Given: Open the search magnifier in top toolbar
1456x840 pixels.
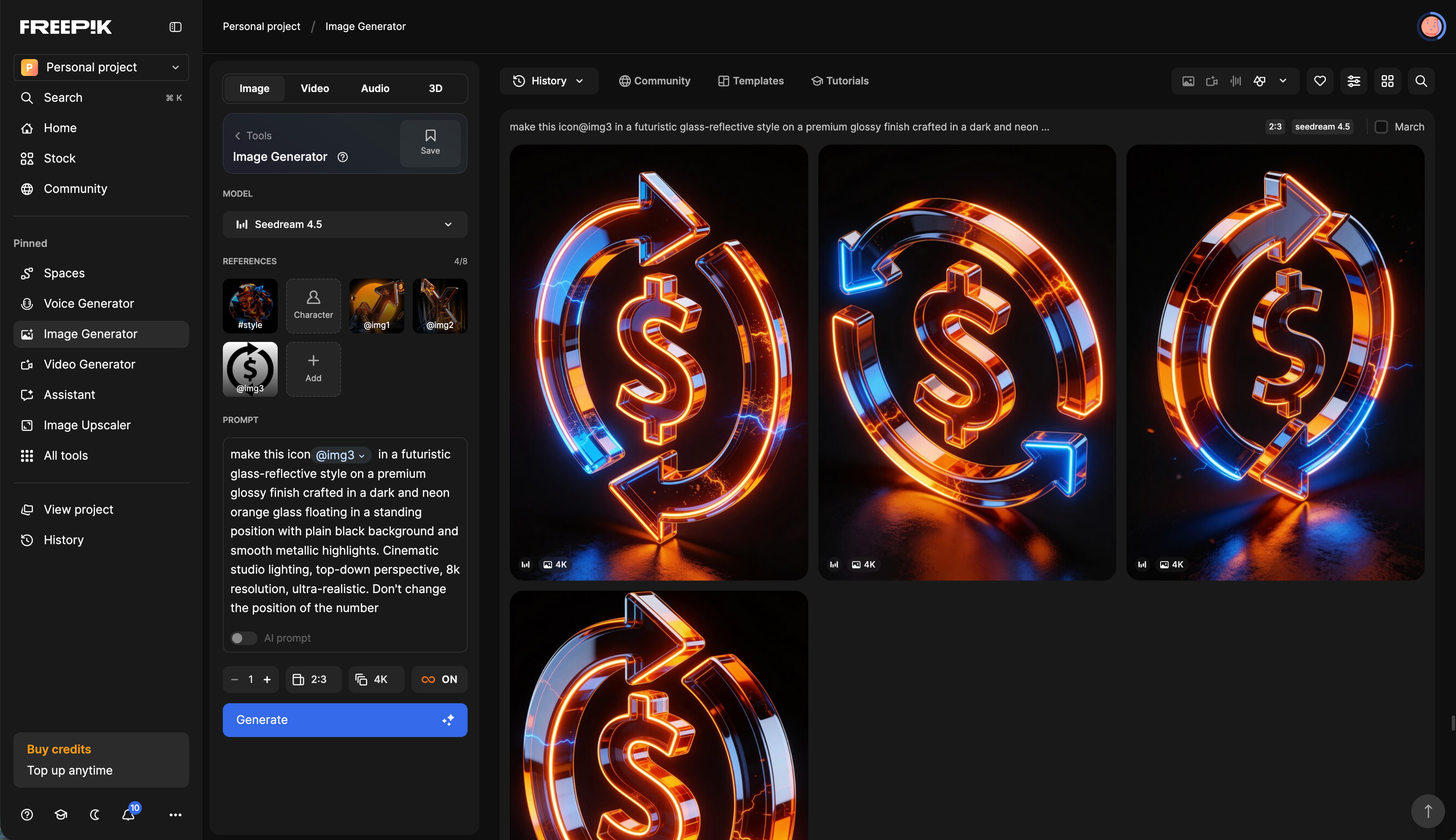Looking at the screenshot, I should [1421, 81].
